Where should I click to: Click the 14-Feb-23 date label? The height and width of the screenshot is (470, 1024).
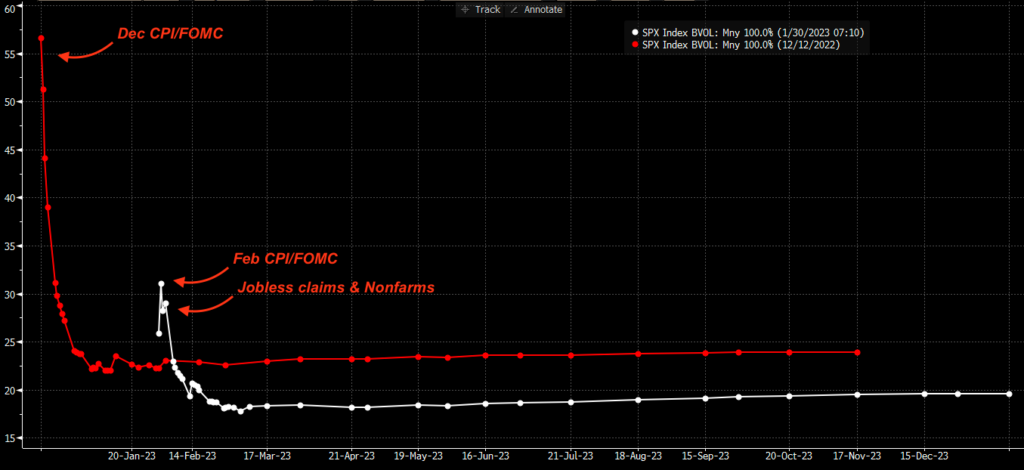tap(193, 456)
